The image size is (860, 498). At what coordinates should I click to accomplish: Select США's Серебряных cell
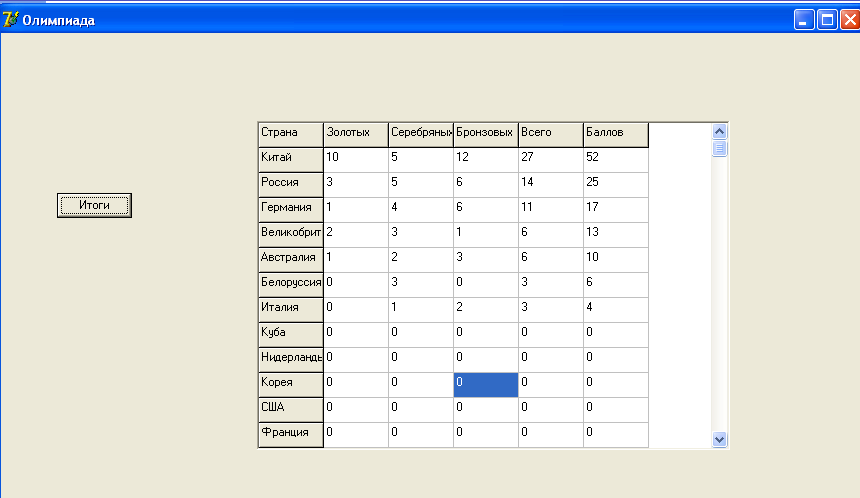(421, 410)
